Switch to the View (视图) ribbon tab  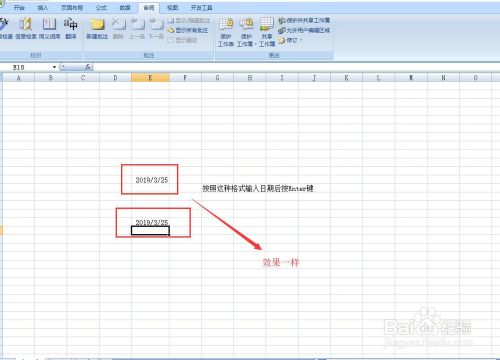click(172, 8)
